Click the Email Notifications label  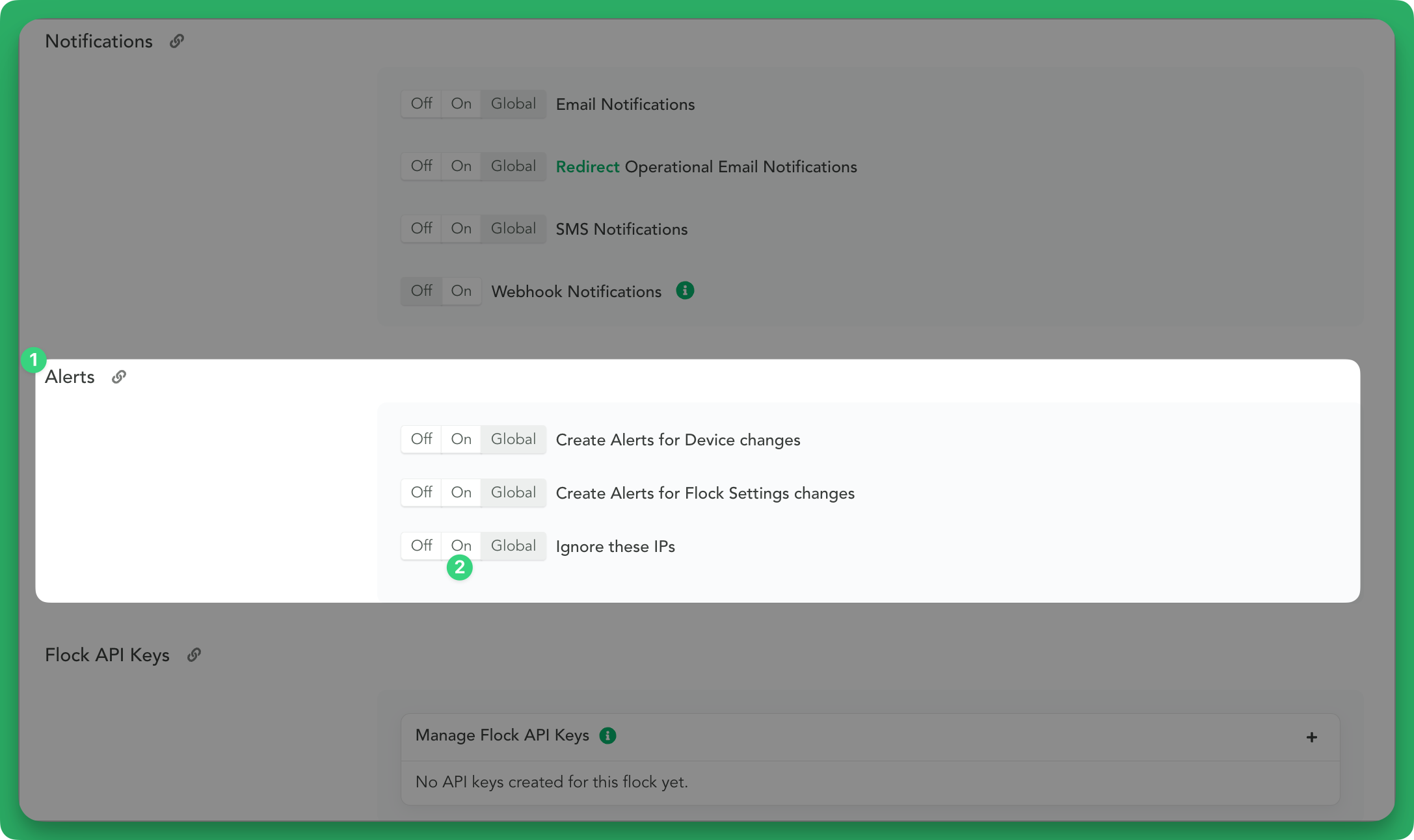click(625, 105)
